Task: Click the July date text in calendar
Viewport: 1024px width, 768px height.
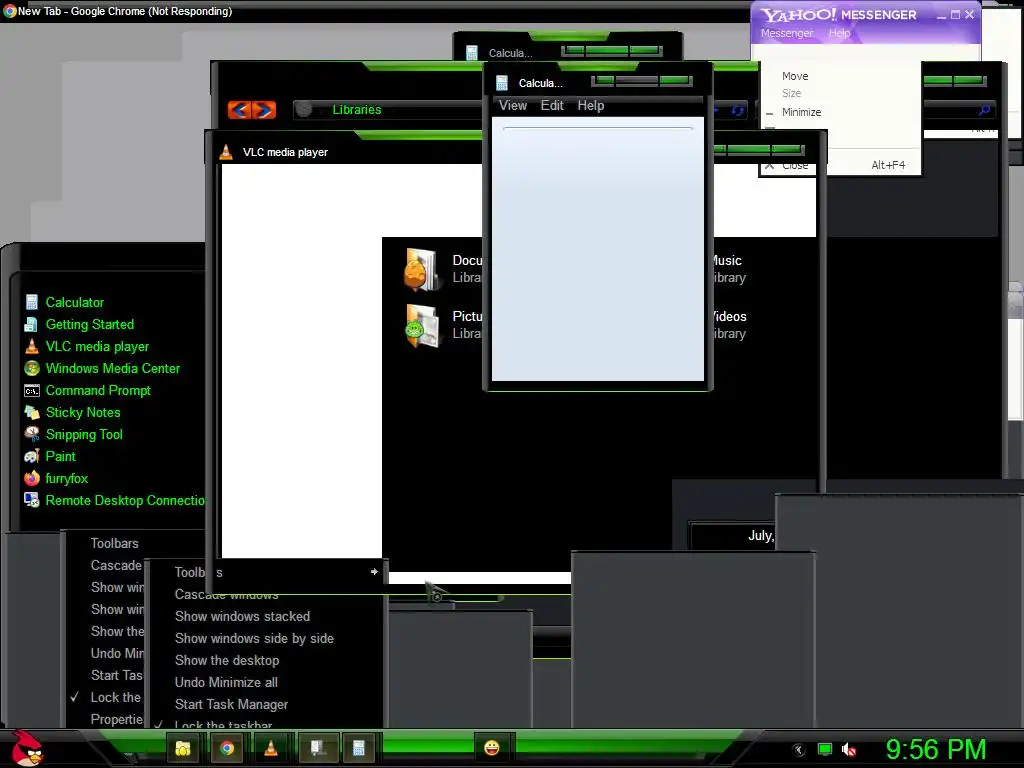Action: (x=761, y=536)
